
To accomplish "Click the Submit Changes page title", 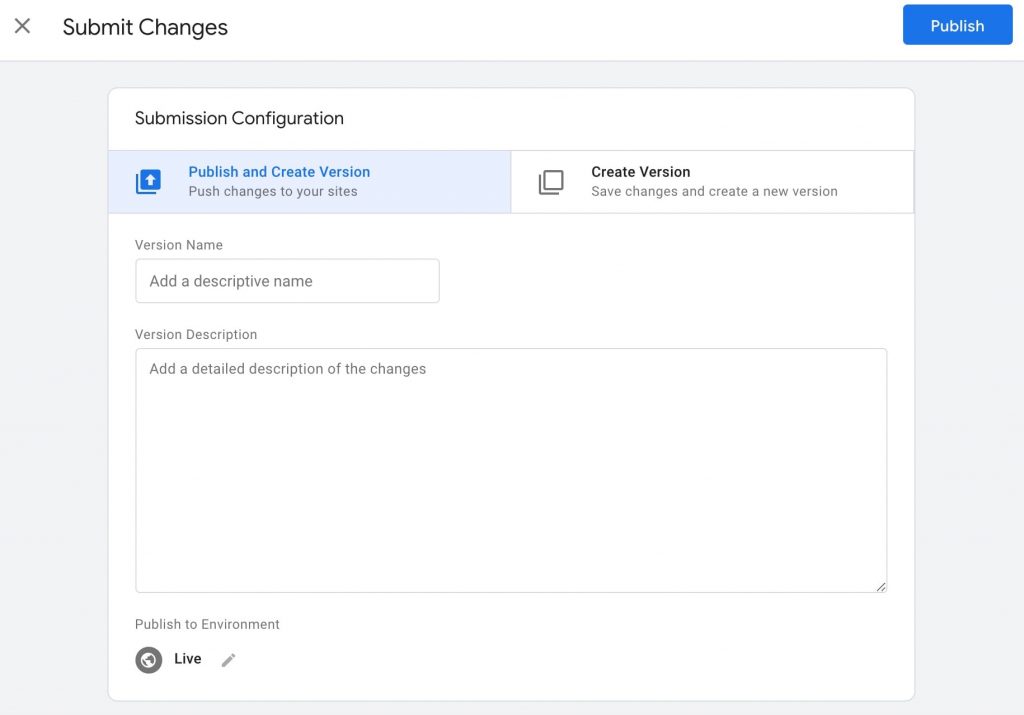I will click(145, 27).
